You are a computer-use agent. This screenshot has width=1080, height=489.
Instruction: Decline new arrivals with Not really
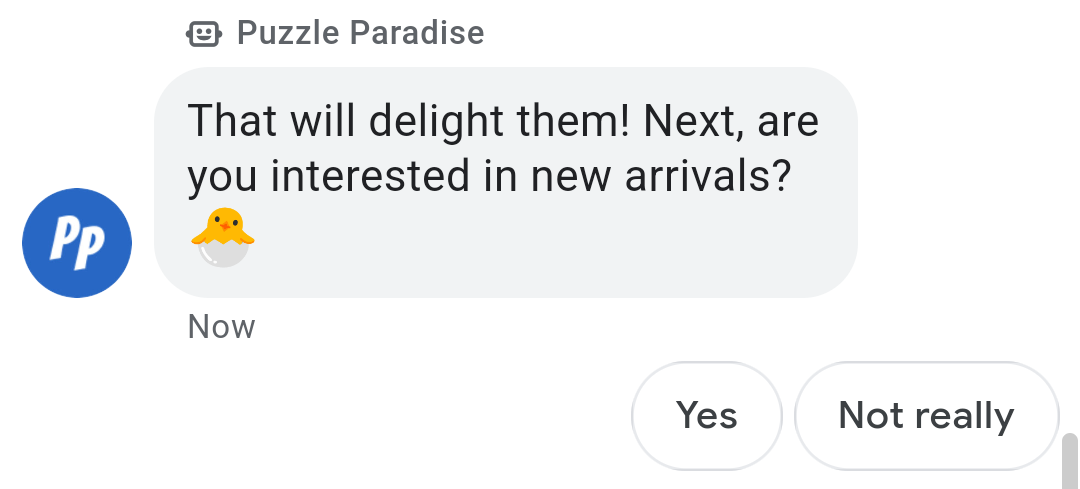click(x=926, y=415)
